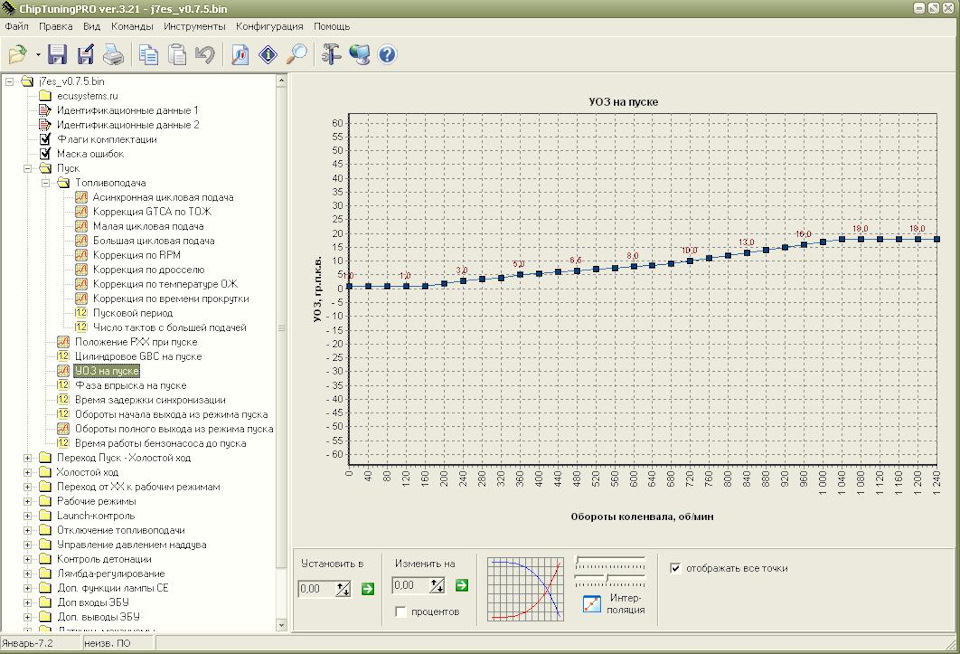Select Фаза впрыска на пуске
The height and width of the screenshot is (654, 960).
[130, 386]
